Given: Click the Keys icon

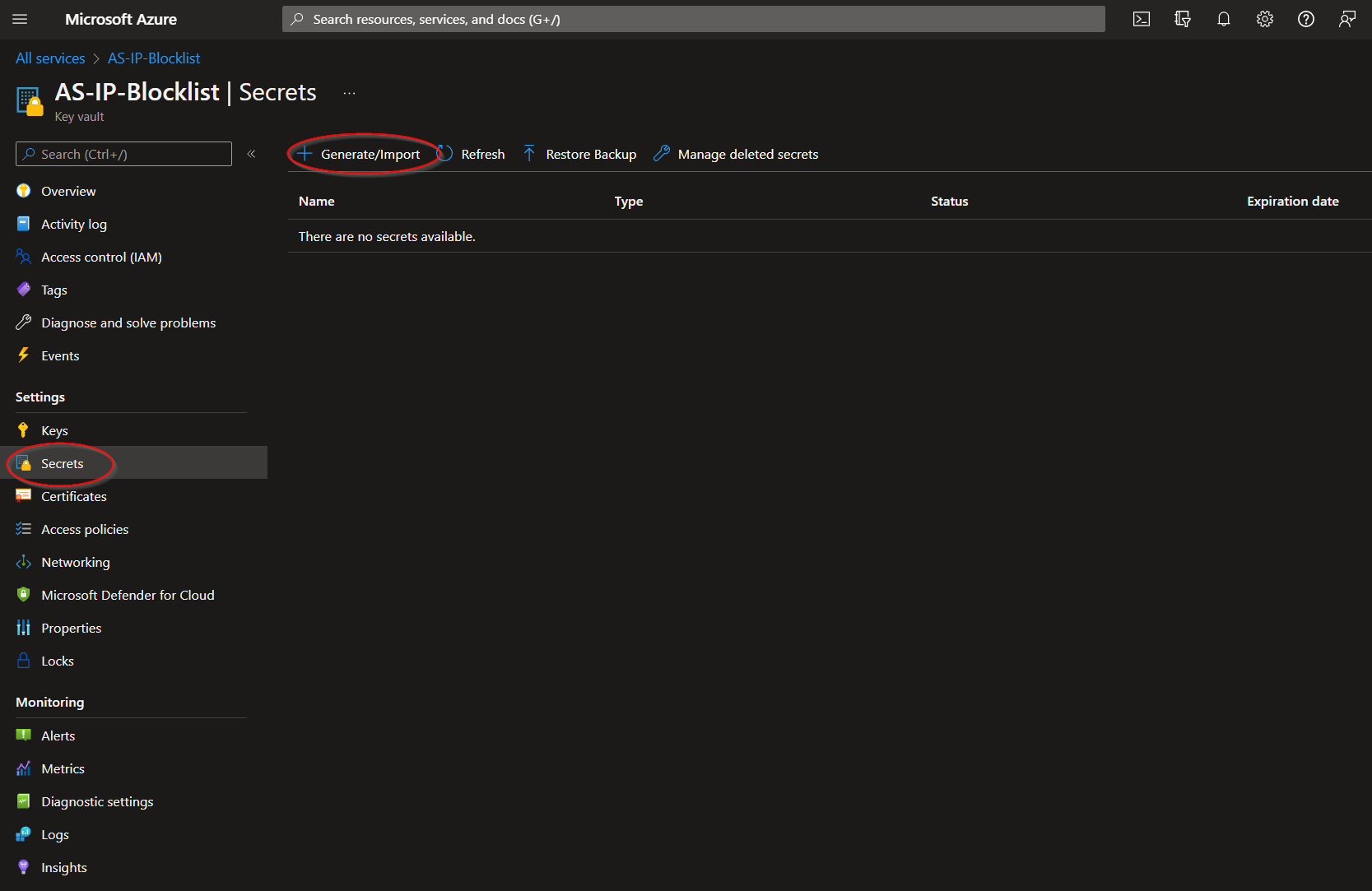Looking at the screenshot, I should click(24, 430).
